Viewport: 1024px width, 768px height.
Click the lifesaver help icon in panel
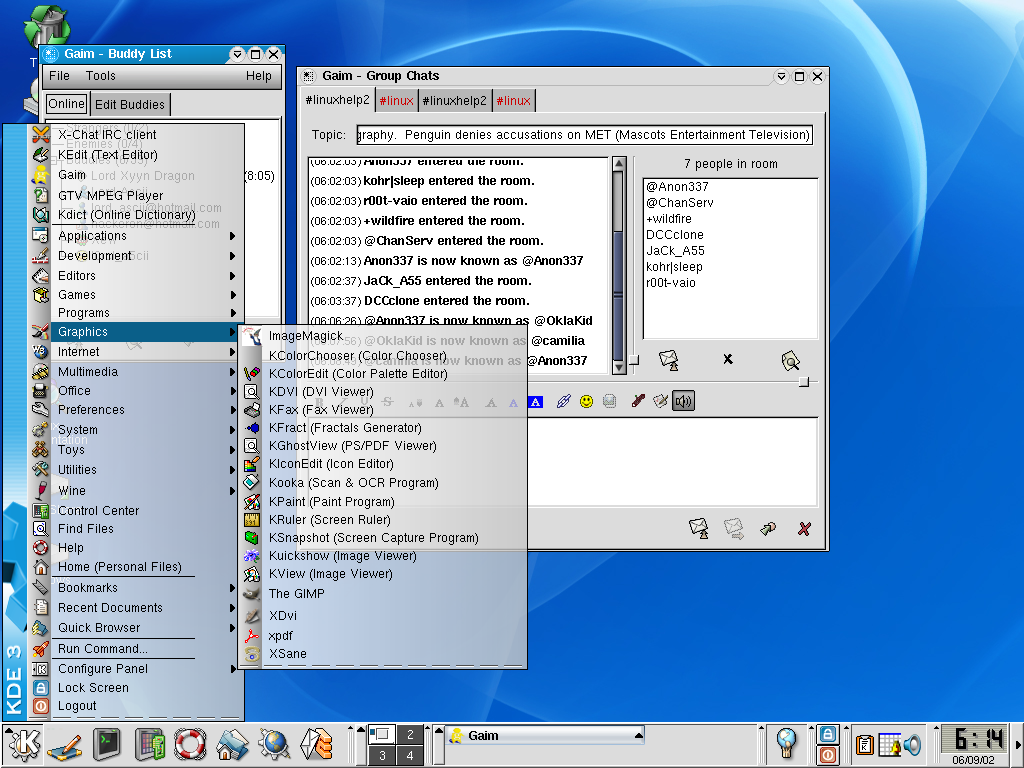[x=189, y=744]
